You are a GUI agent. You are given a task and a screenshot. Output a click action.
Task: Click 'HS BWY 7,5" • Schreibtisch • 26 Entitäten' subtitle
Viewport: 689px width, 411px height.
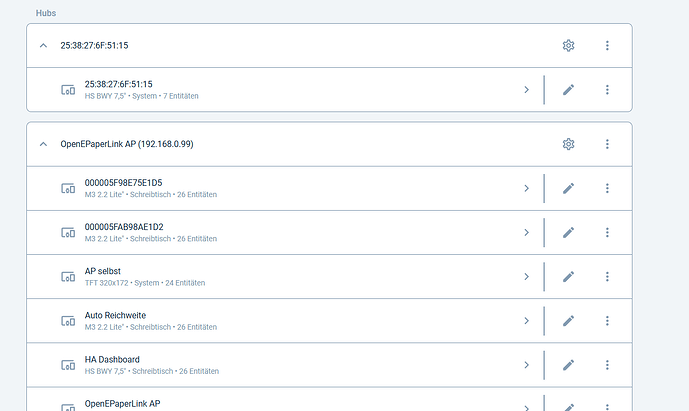152,371
